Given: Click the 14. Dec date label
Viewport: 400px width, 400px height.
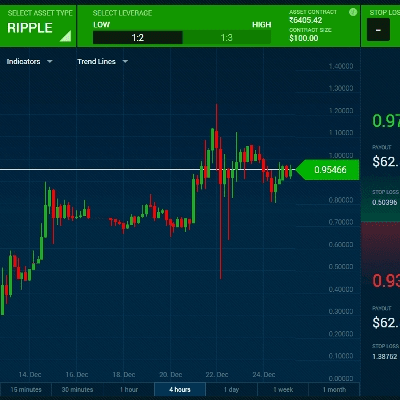Looking at the screenshot, I should click(30, 374).
